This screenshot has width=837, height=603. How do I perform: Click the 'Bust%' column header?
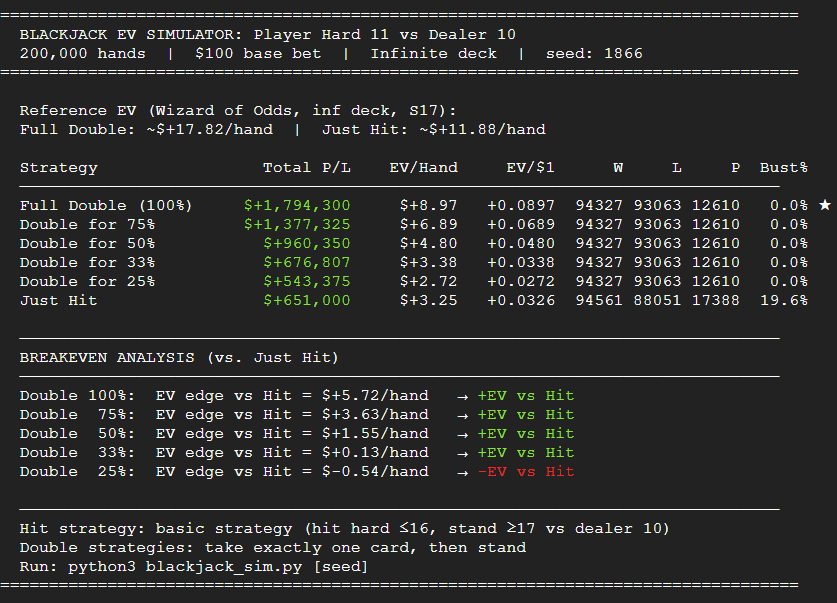tap(784, 168)
